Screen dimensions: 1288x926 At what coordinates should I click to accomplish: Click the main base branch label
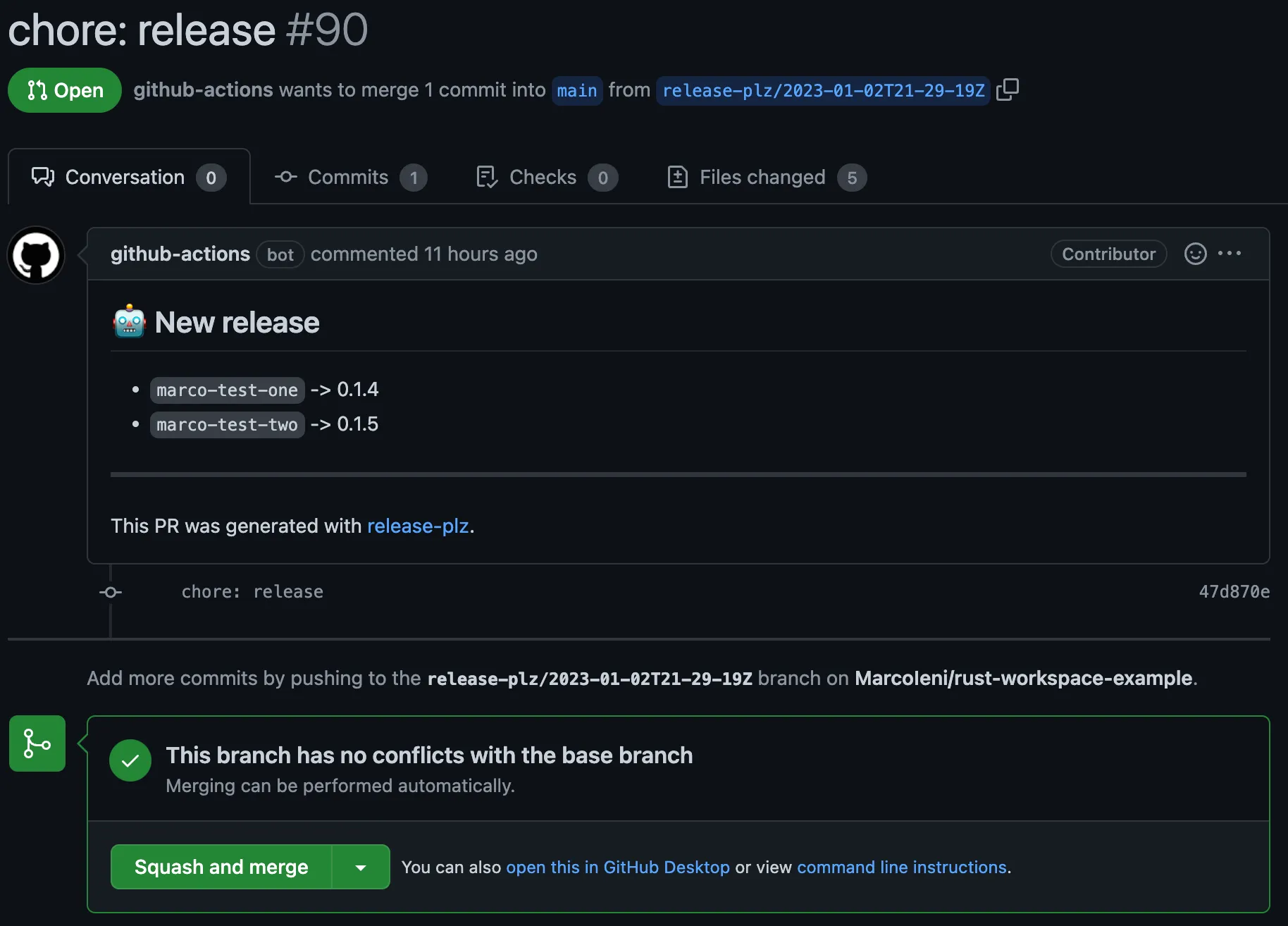tap(577, 90)
